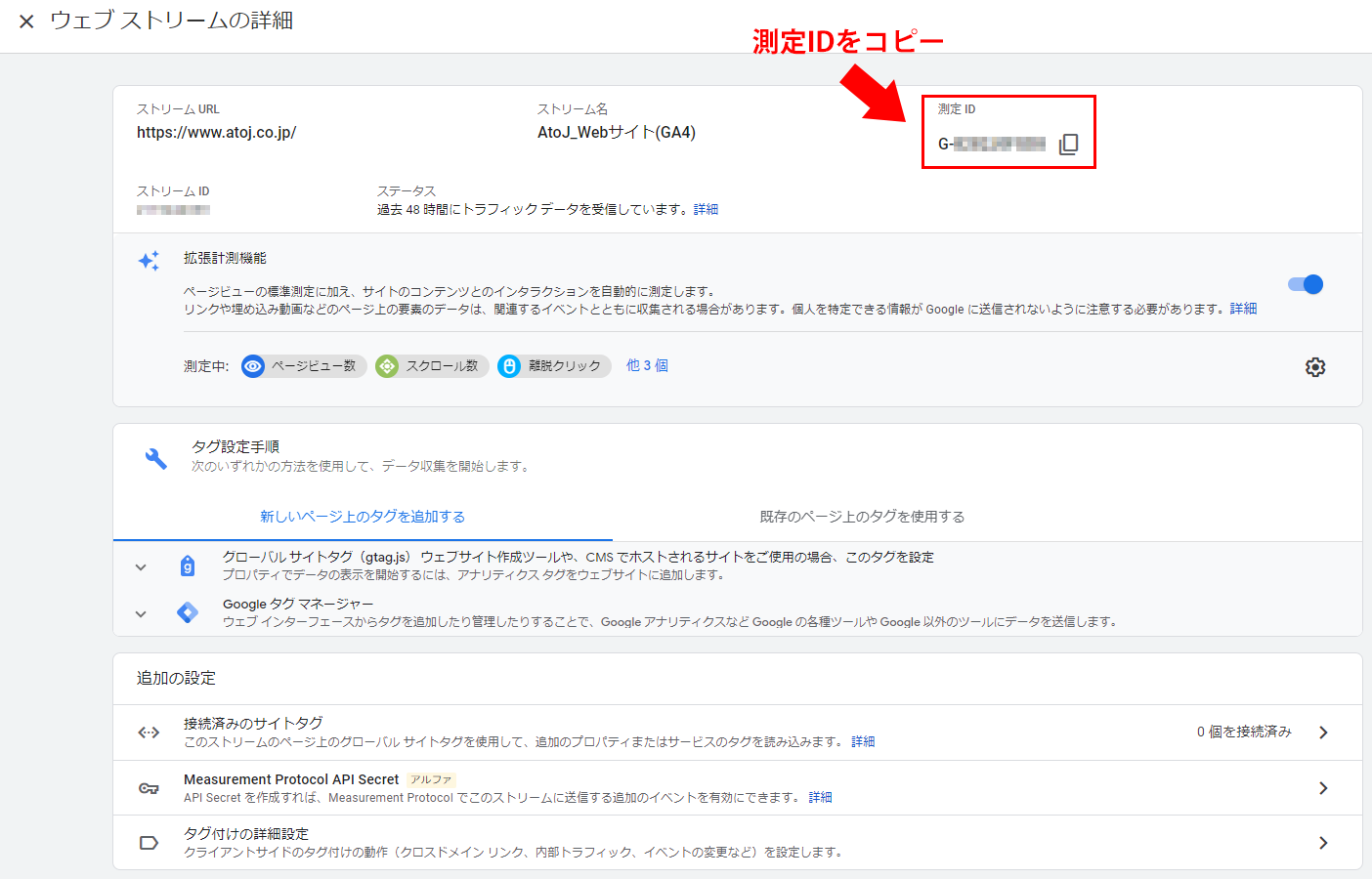Click the 0 個を接続済み status text
1372x879 pixels.
(x=1244, y=732)
